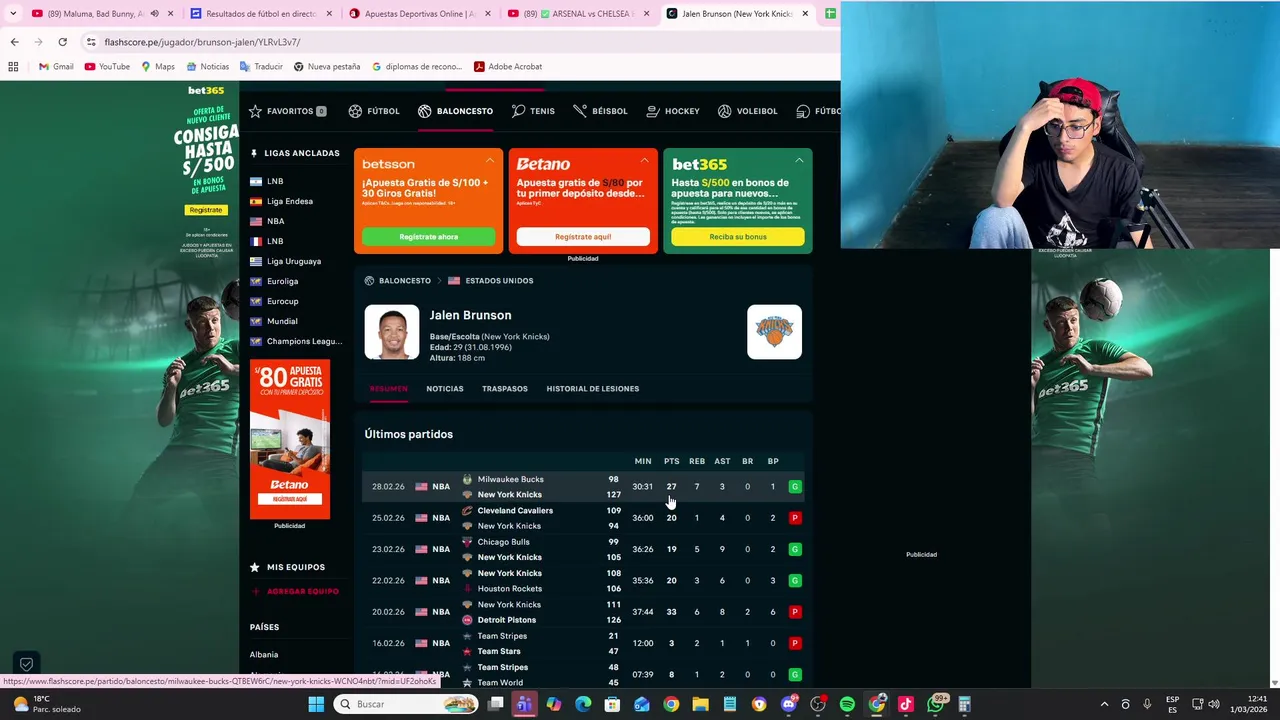Open the Albania country link
1280x720 pixels.
coord(264,655)
